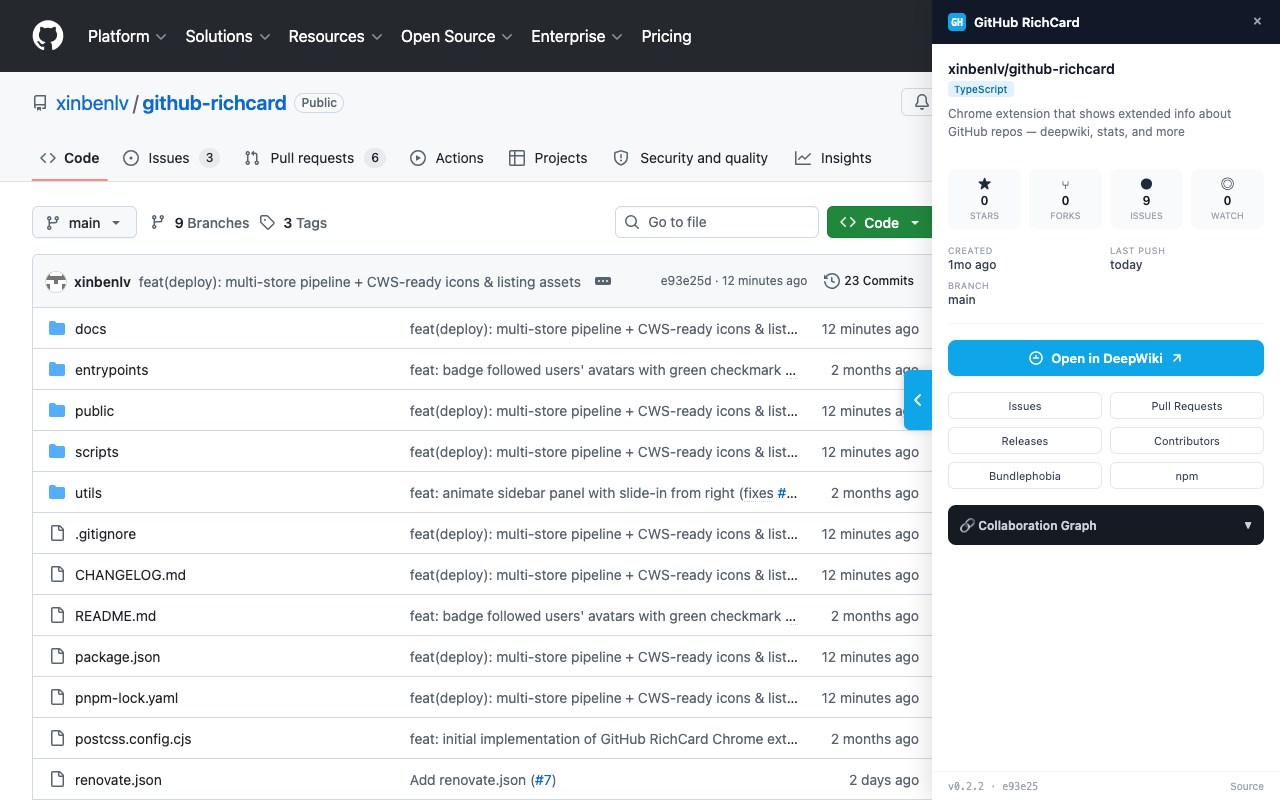Click the CHANGELOG.md file icon

pos(57,575)
